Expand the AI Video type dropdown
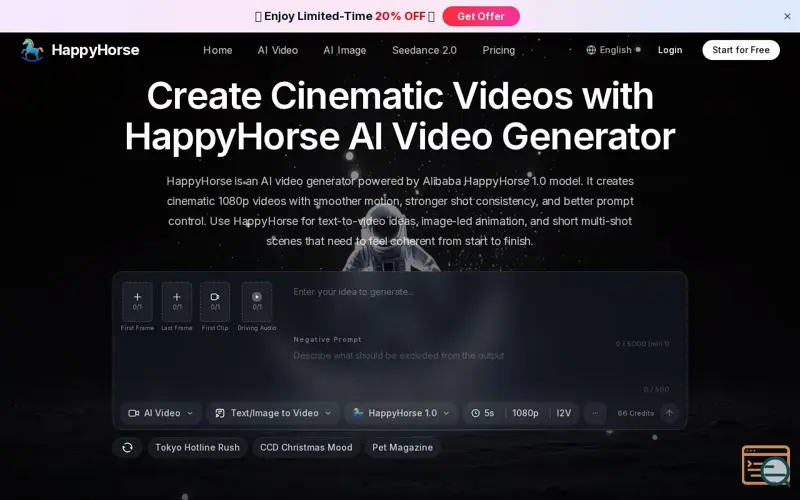Viewport: 800px width, 500px height. click(x=161, y=413)
